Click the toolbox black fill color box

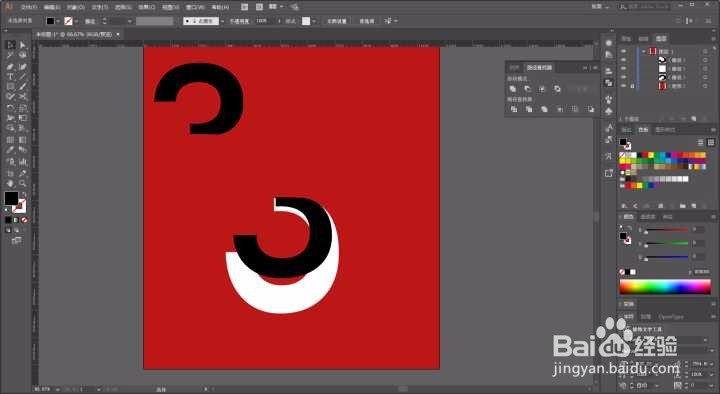tap(11, 198)
